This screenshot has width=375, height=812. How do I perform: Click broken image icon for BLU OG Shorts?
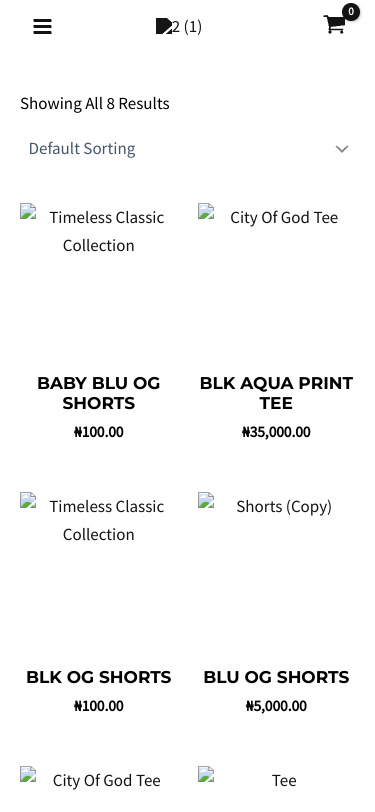pos(206,501)
